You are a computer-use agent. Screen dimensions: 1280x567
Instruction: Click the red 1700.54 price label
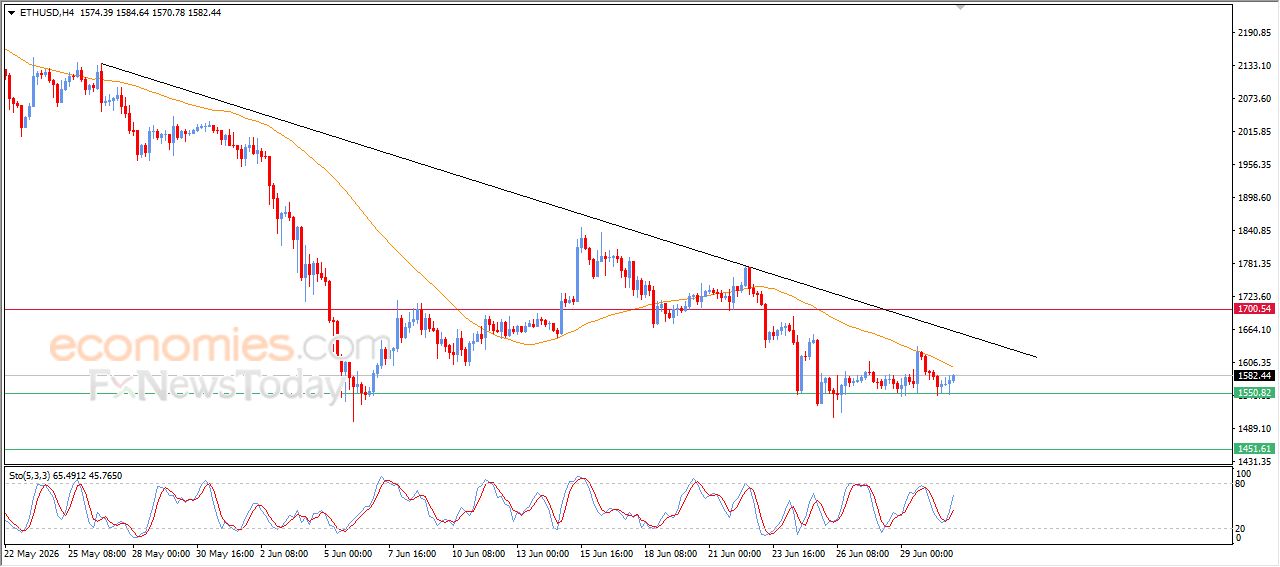coord(1255,309)
